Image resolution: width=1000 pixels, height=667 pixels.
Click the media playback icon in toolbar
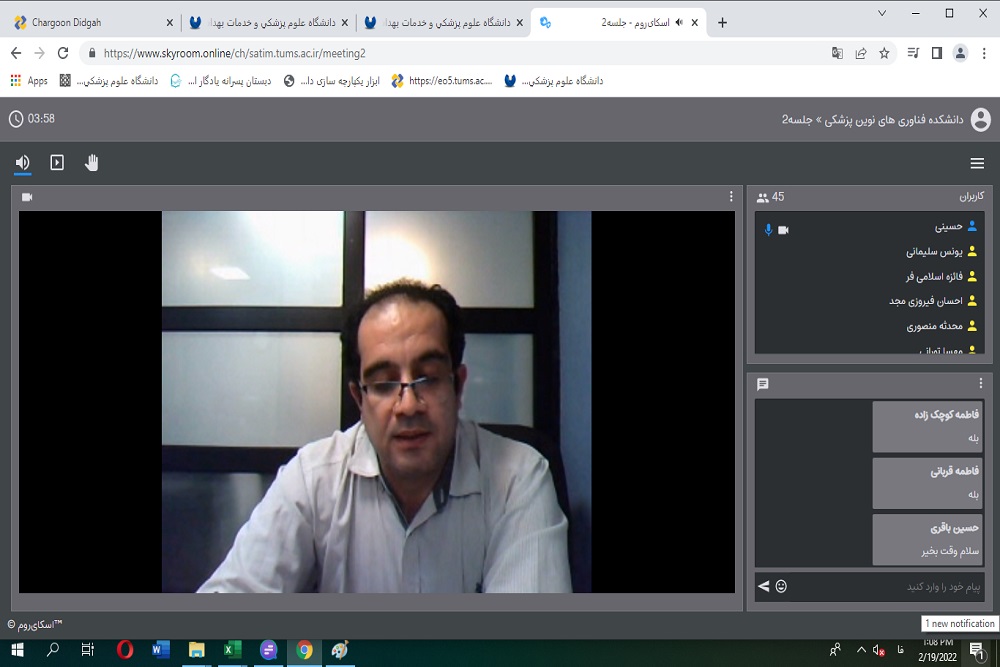(57, 163)
